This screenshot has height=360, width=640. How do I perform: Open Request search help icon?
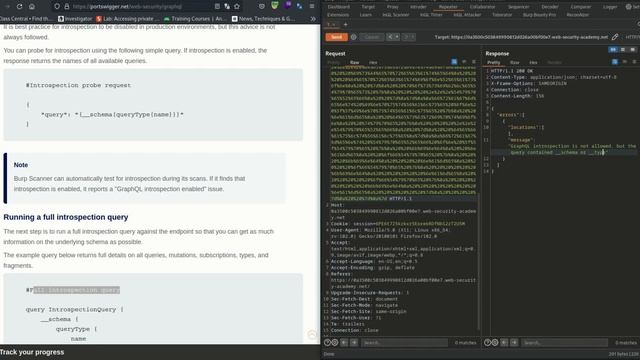pos(327,343)
